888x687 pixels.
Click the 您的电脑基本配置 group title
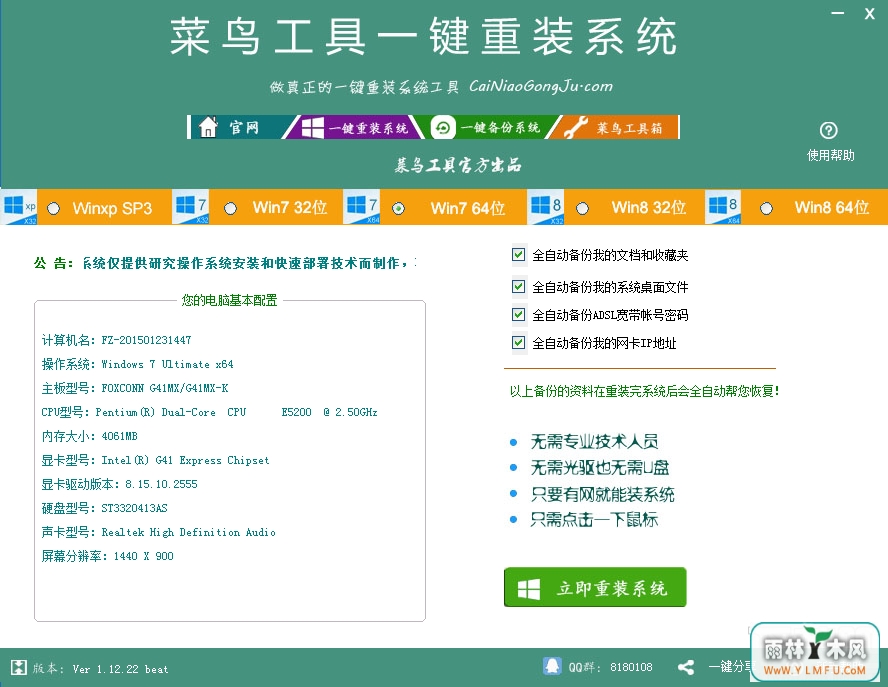click(x=229, y=300)
